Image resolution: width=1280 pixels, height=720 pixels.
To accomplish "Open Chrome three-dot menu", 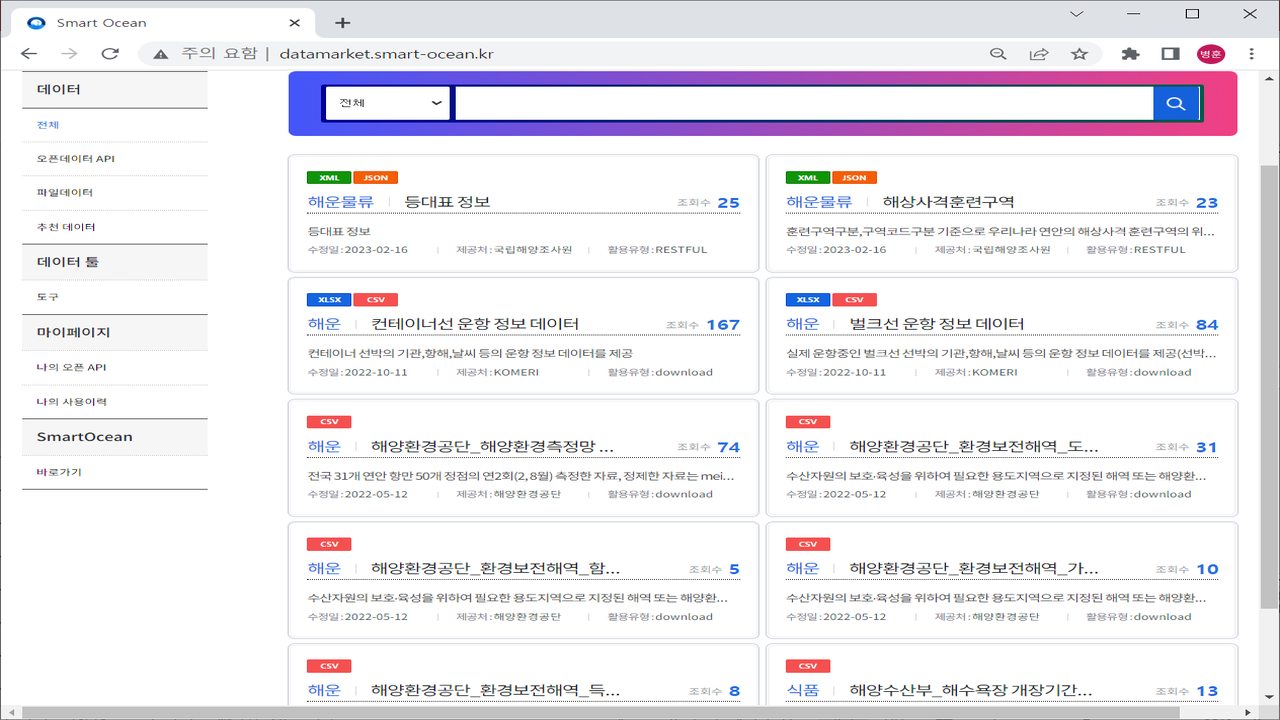I will click(x=1252, y=54).
